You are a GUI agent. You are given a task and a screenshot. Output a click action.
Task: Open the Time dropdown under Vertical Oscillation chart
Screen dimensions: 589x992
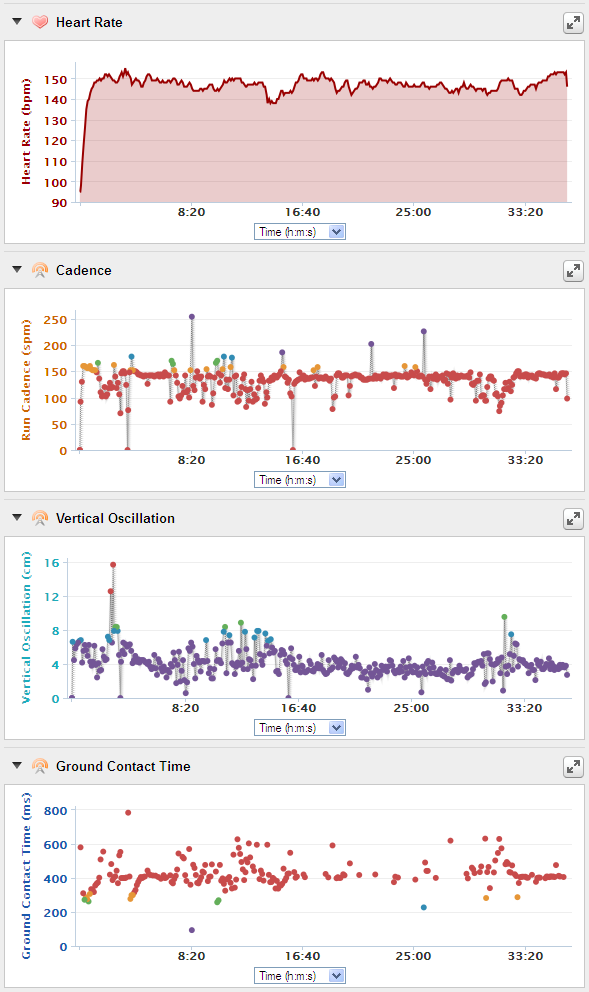pyautogui.click(x=300, y=728)
